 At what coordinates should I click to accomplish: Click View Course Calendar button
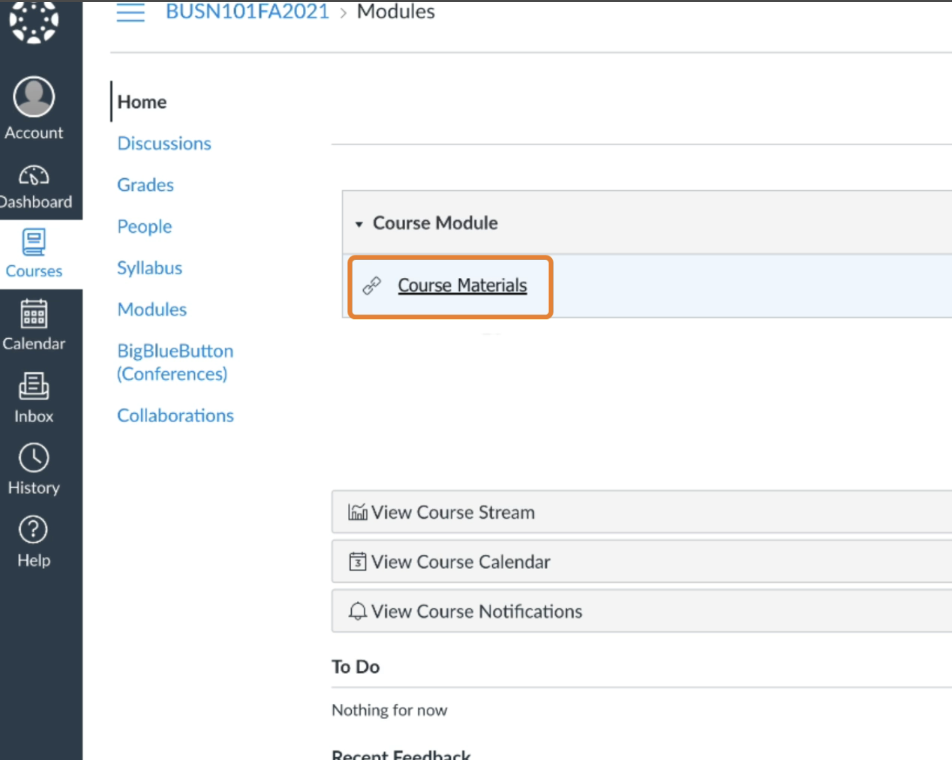460,562
